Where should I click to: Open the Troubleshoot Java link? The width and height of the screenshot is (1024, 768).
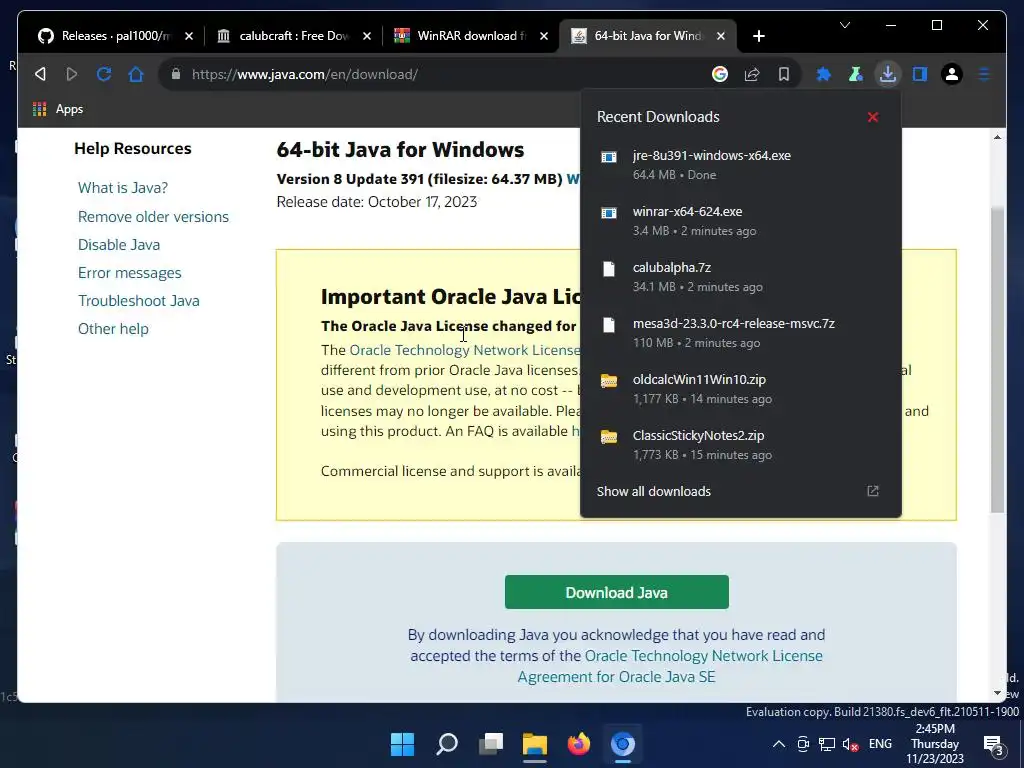pos(138,301)
